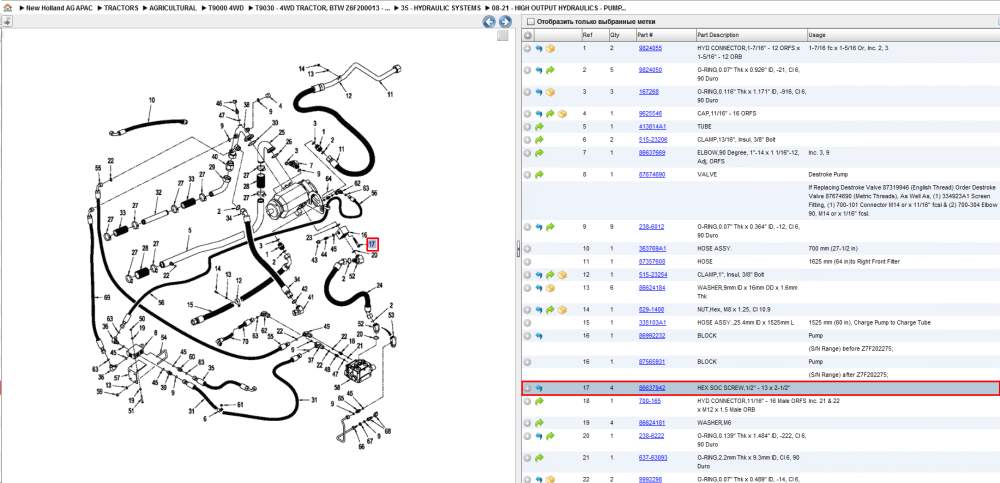
Task: Open the 35 - HYDRAULIC SYSTEMS breadcrumb
Action: [x=441, y=8]
